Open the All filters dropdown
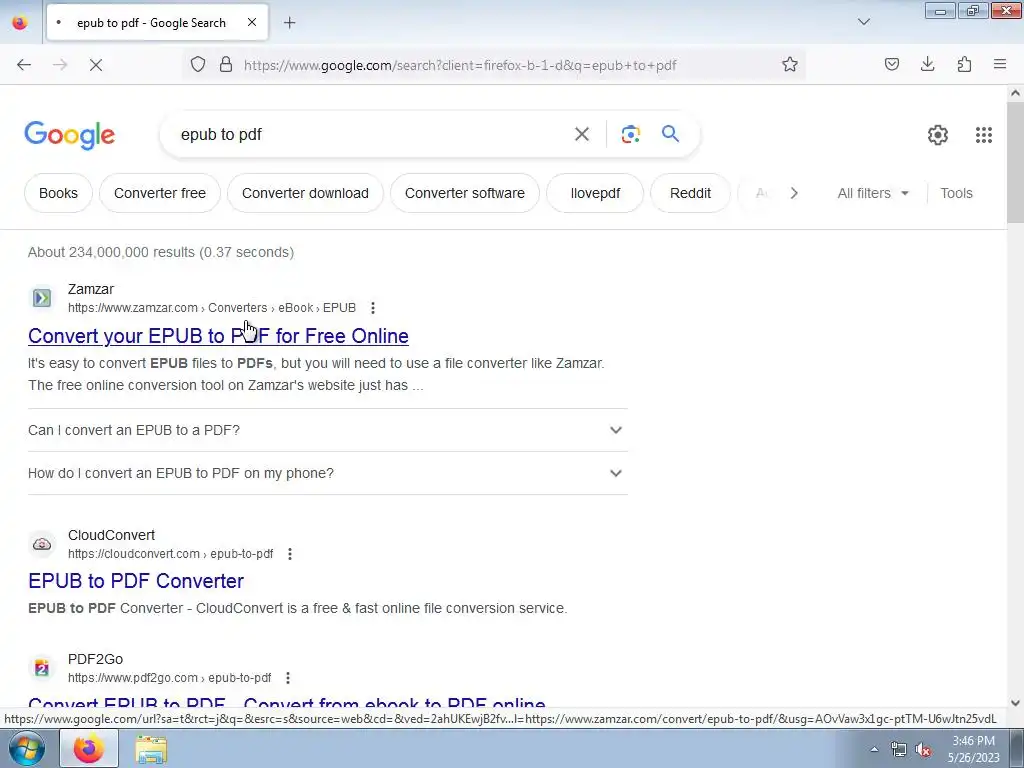 (873, 193)
